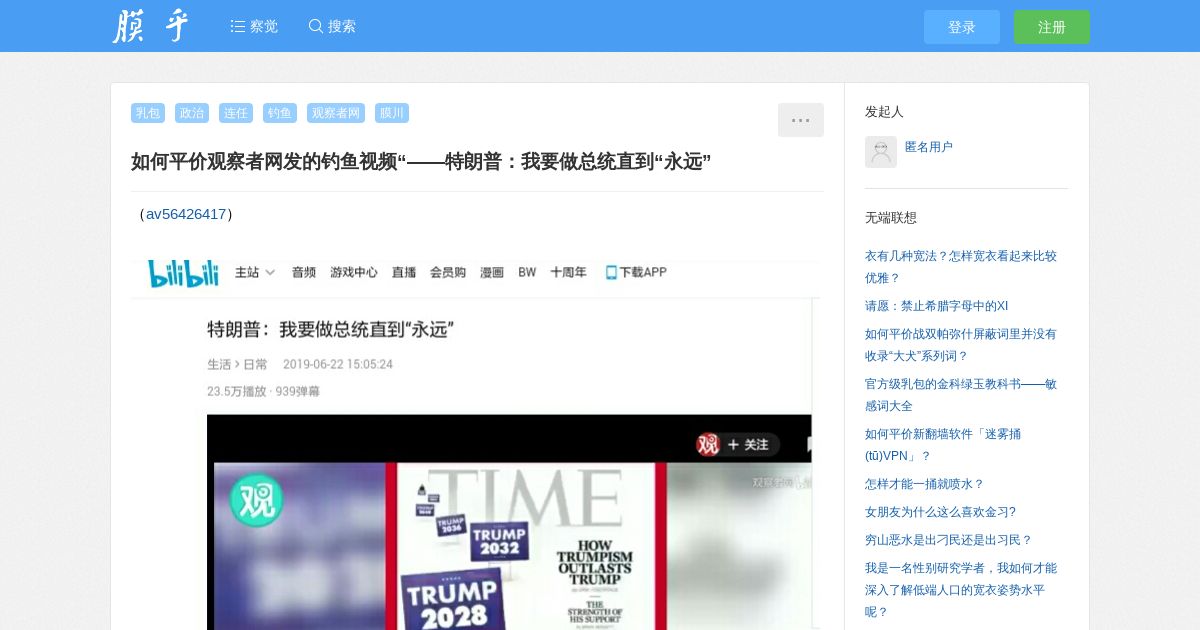The image size is (1200, 630).
Task: Click the 无端联想 section heading
Action: pyautogui.click(x=891, y=218)
